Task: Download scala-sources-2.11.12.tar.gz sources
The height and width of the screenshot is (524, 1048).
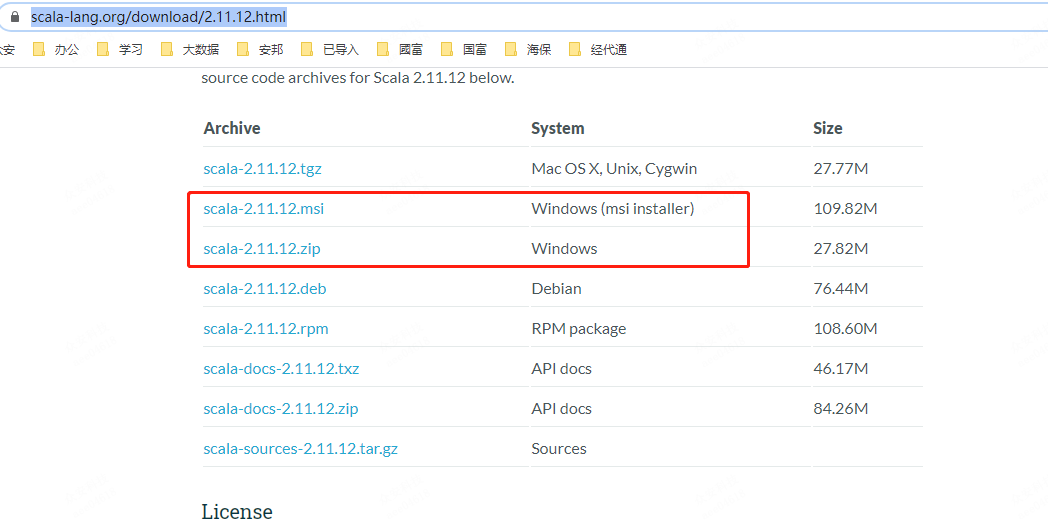Action: coord(301,448)
